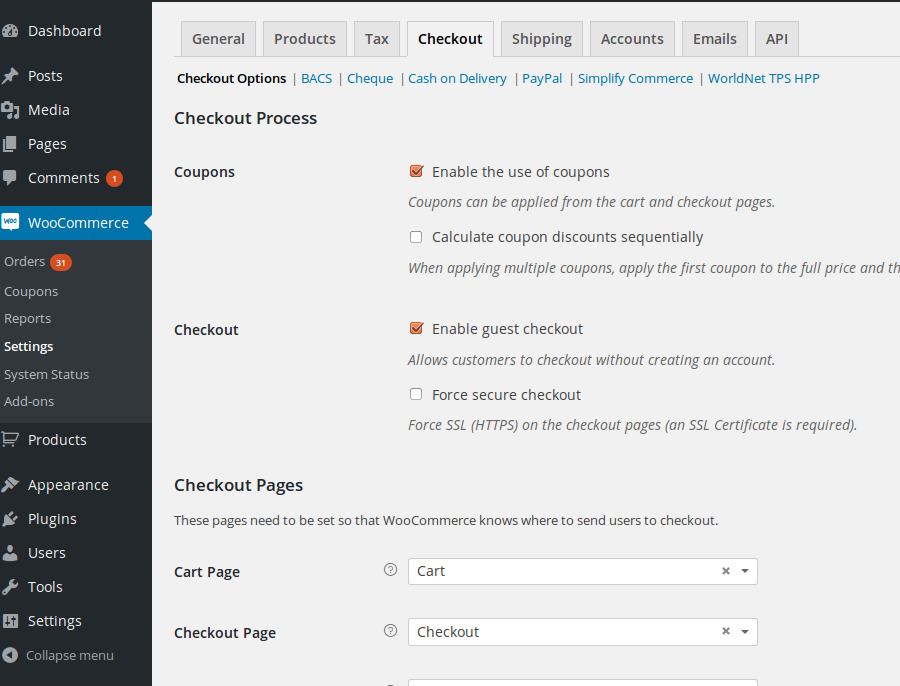Click the Comments speech bubble icon
Image resolution: width=900 pixels, height=686 pixels.
pos(10,177)
